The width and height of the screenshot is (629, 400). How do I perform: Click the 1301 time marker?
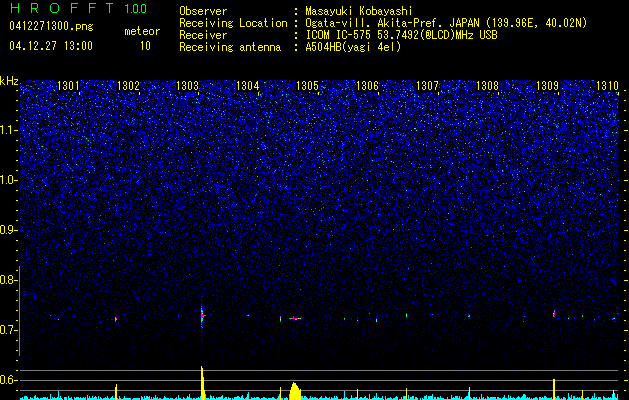click(x=68, y=86)
